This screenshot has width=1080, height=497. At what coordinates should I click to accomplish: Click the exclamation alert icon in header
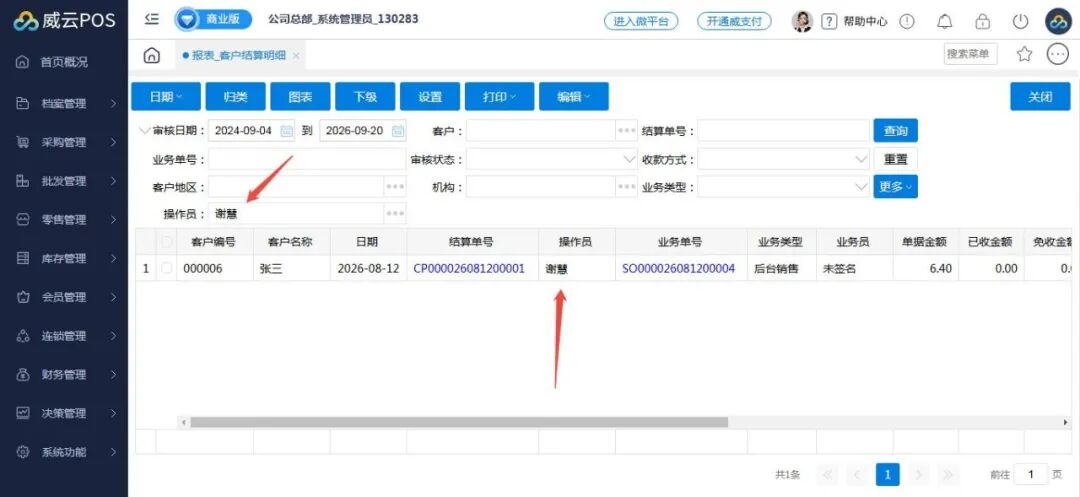pos(907,21)
